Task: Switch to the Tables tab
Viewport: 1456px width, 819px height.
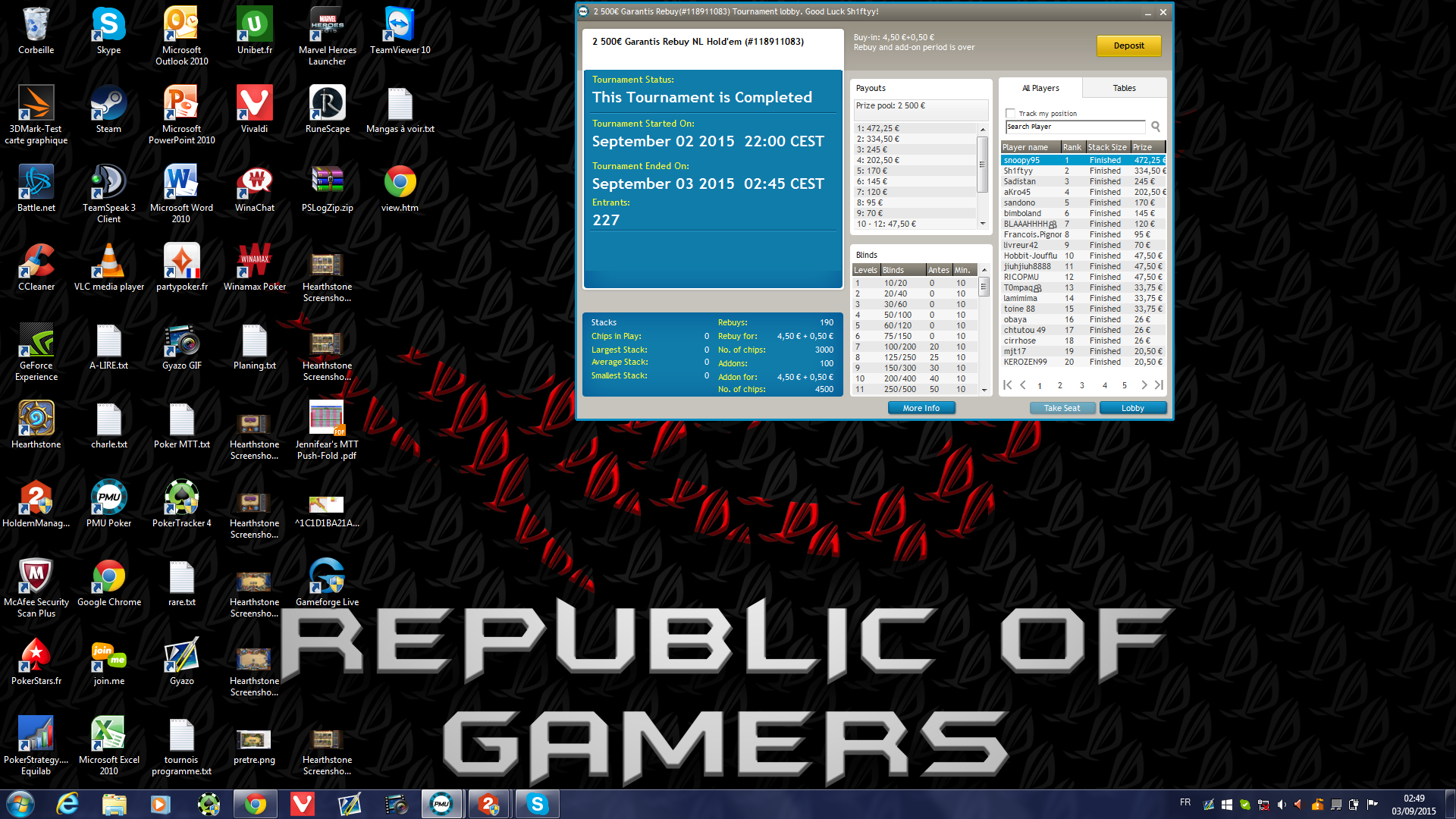Action: click(x=1124, y=88)
